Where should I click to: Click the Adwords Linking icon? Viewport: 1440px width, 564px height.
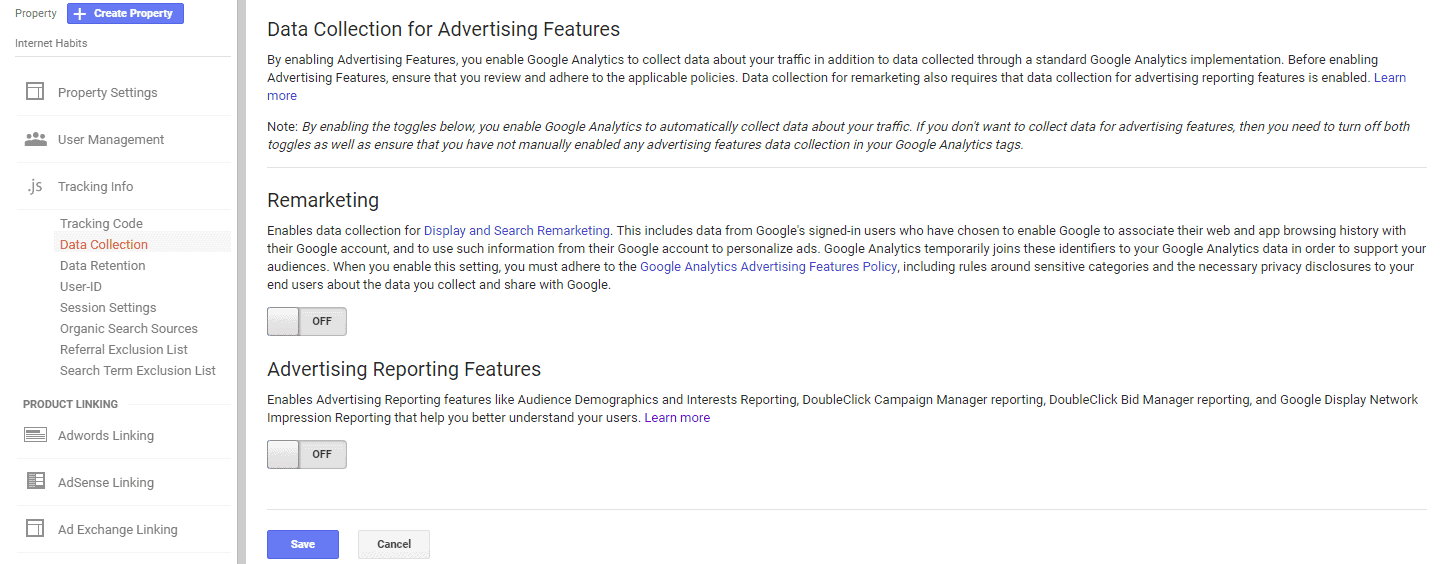35,435
